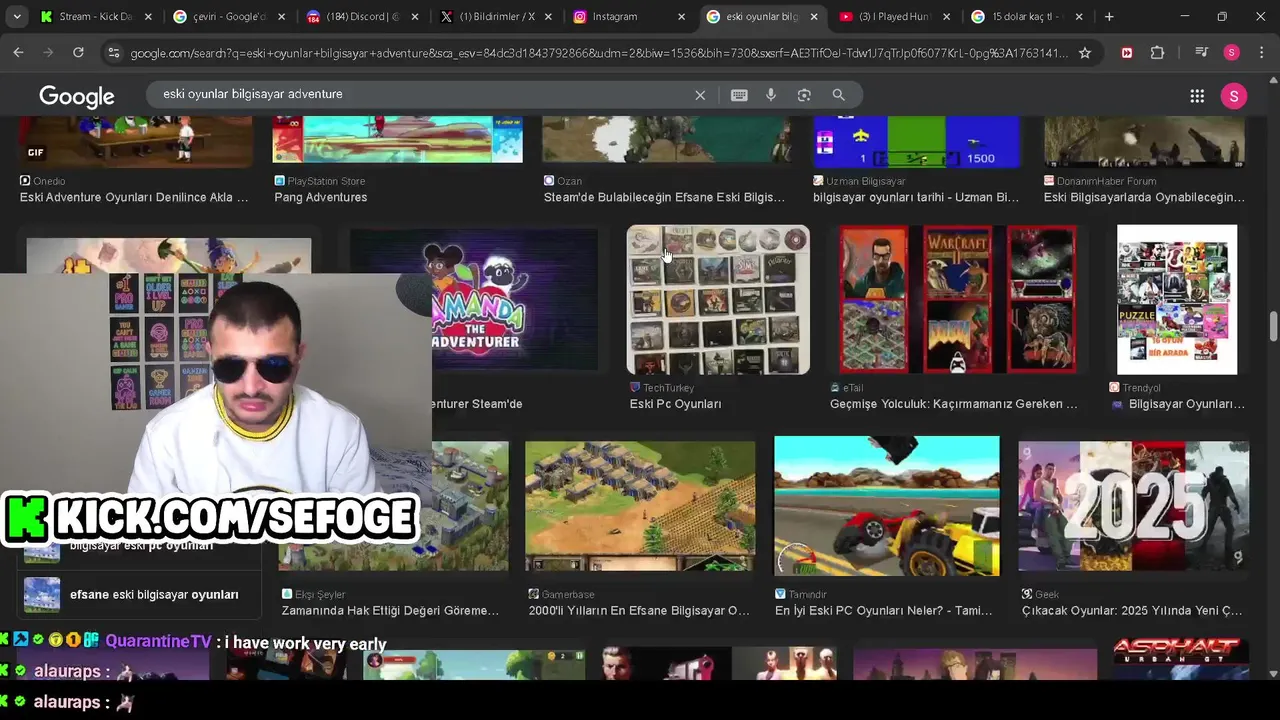Open the Trendyol puzzle games image
Viewport: 1280px width, 720px height.
(x=1177, y=299)
